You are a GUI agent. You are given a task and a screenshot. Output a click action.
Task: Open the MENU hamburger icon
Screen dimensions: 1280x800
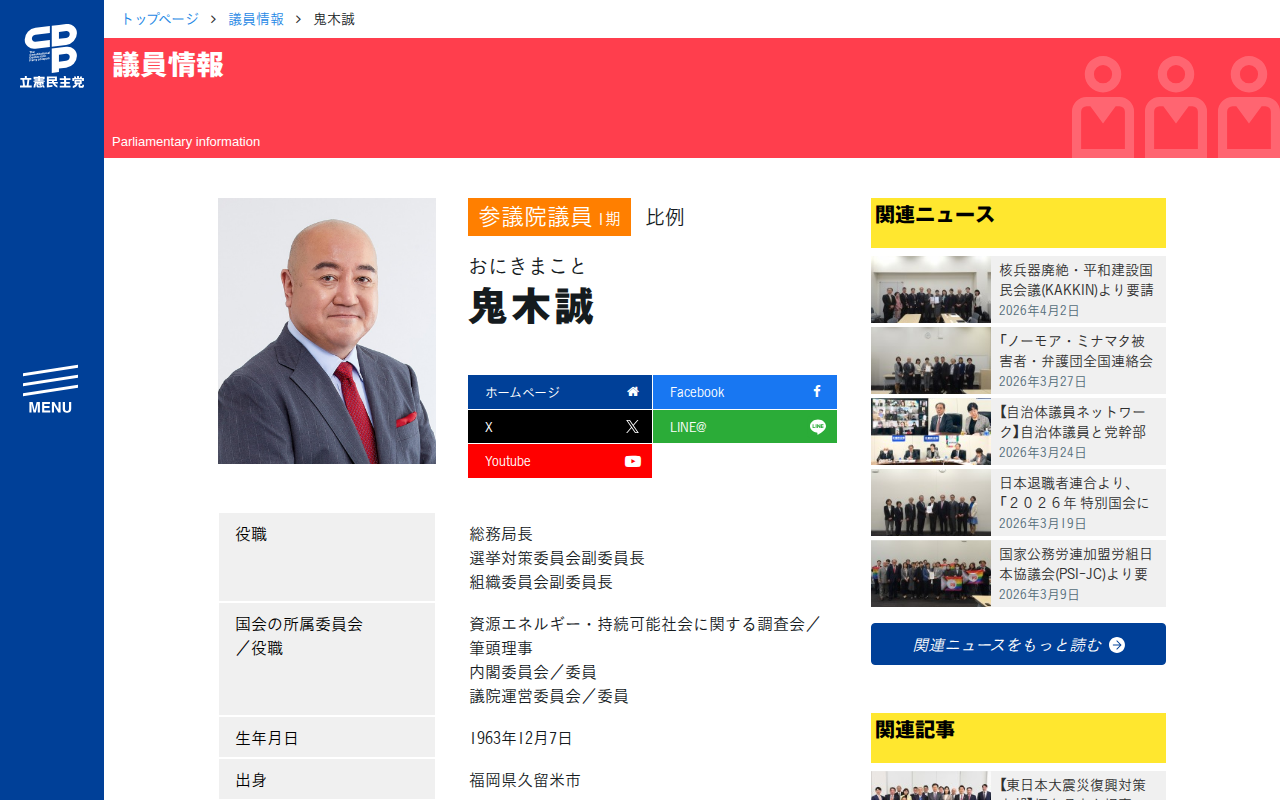50,390
